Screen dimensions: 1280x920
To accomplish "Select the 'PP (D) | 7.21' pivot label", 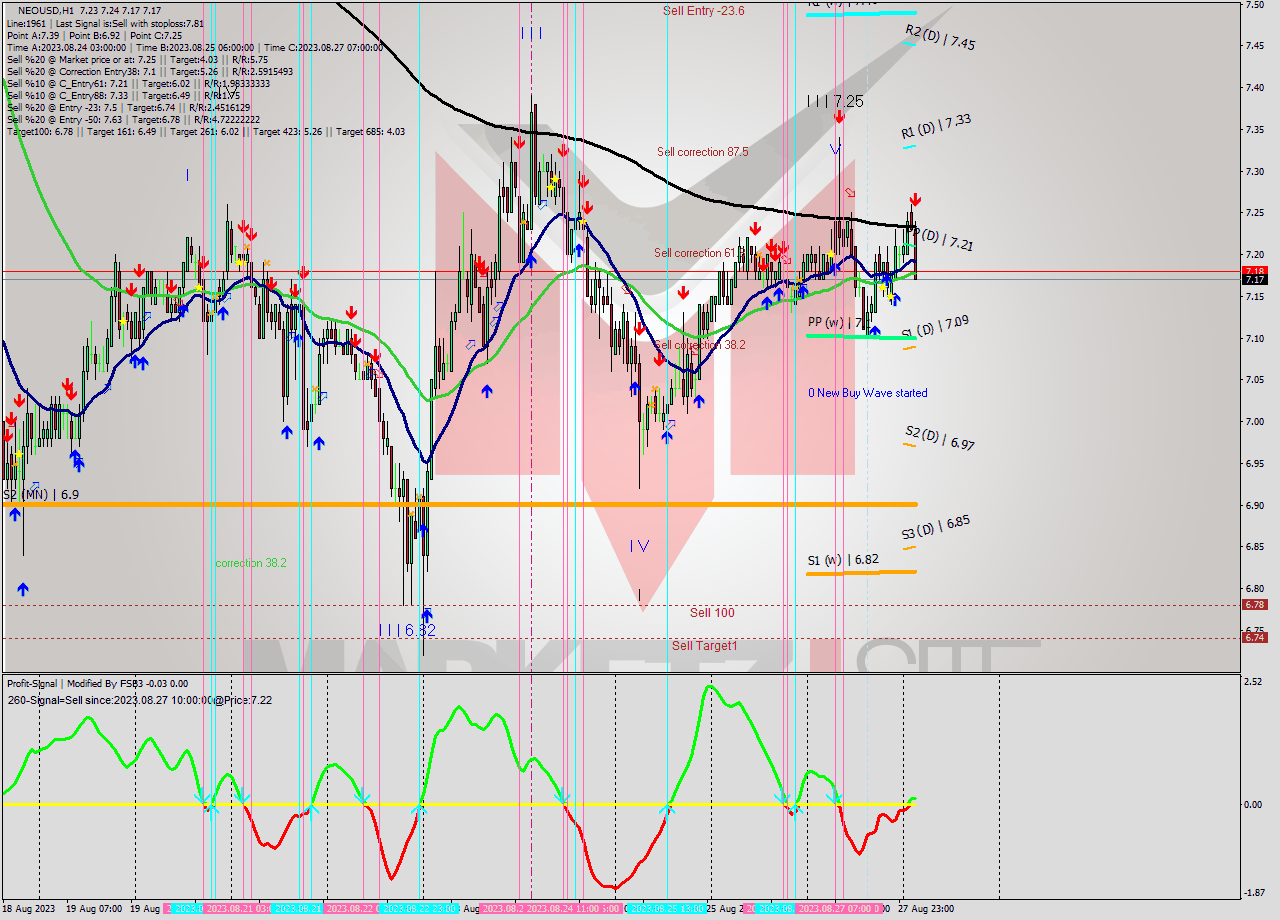I will click(x=942, y=240).
